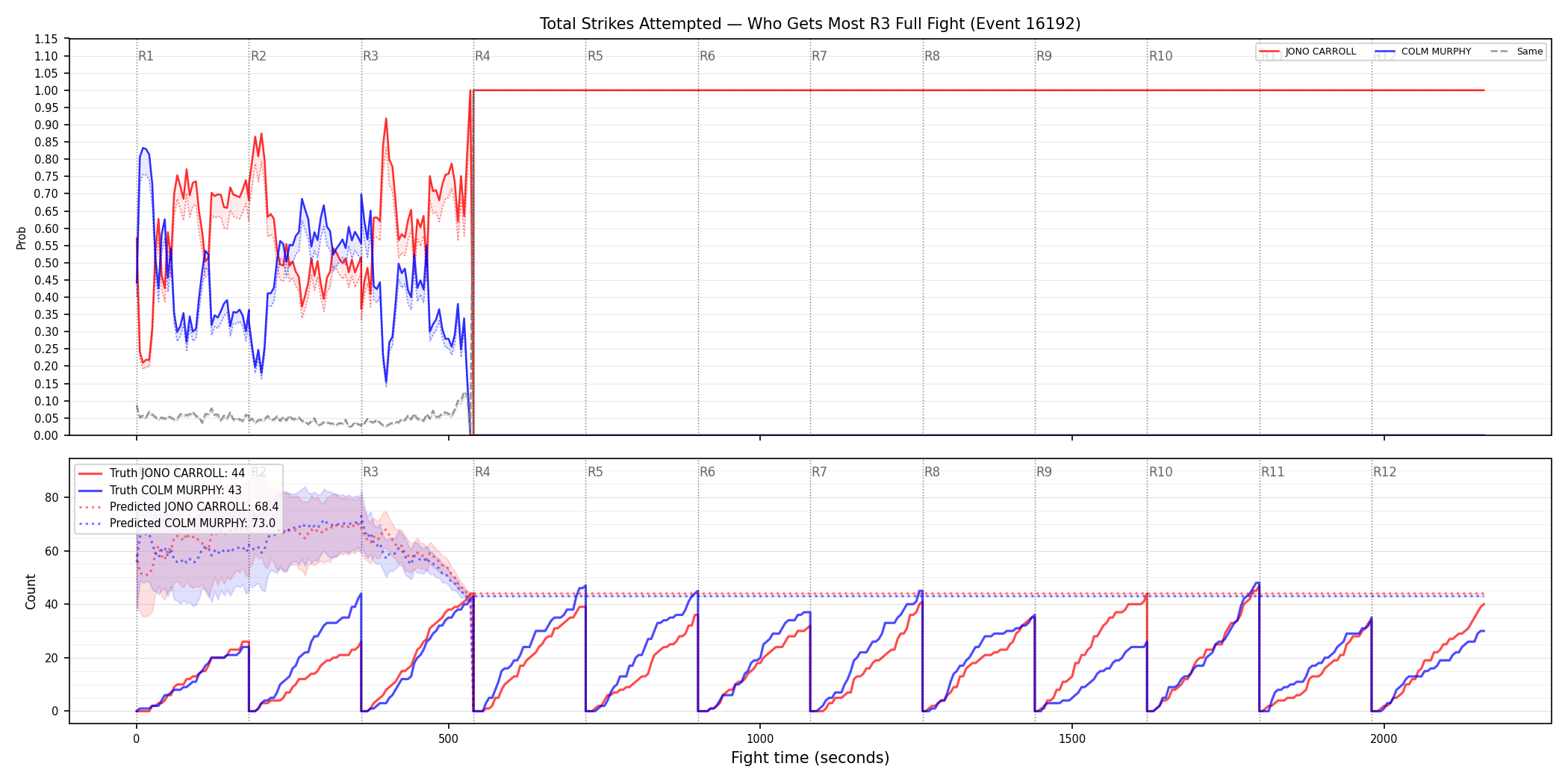Image resolution: width=1568 pixels, height=784 pixels.
Task: Click the Prob y-axis label
Action: (22, 237)
